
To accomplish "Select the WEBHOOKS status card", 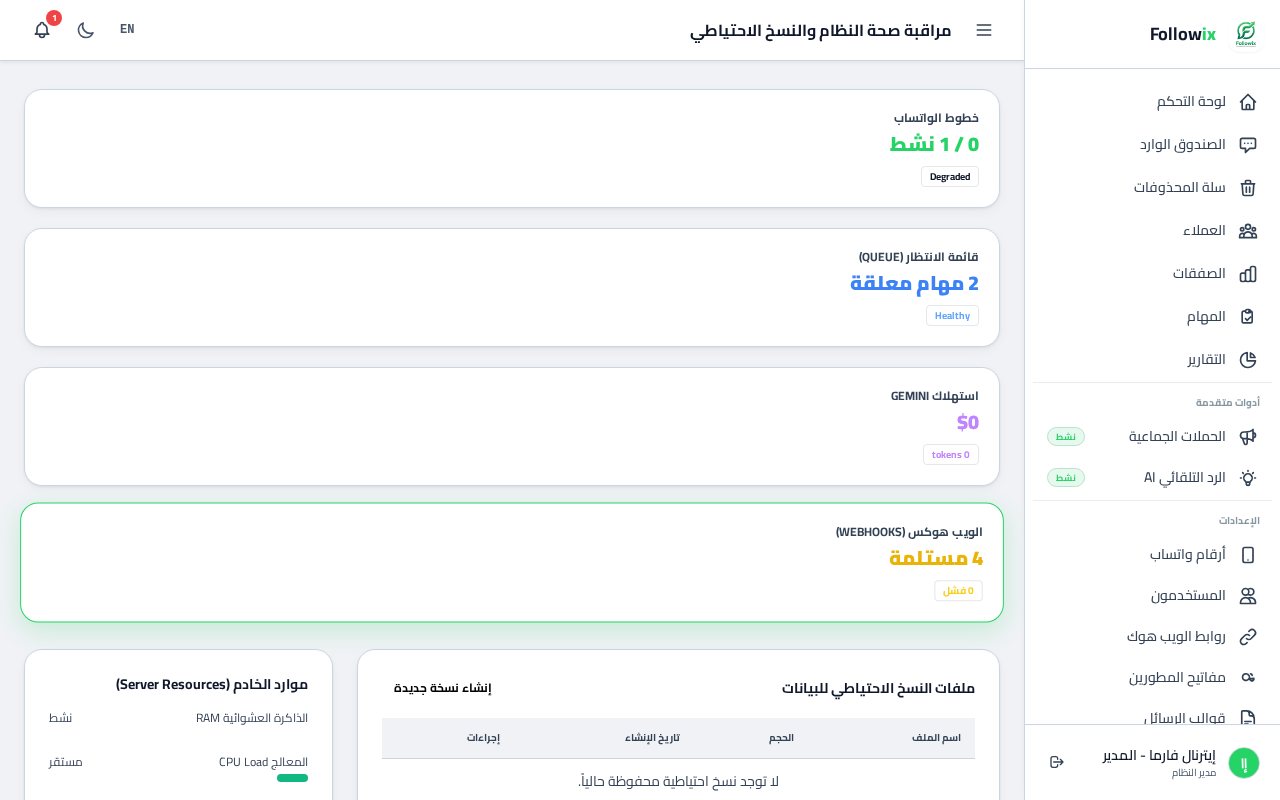I will [x=512, y=562].
